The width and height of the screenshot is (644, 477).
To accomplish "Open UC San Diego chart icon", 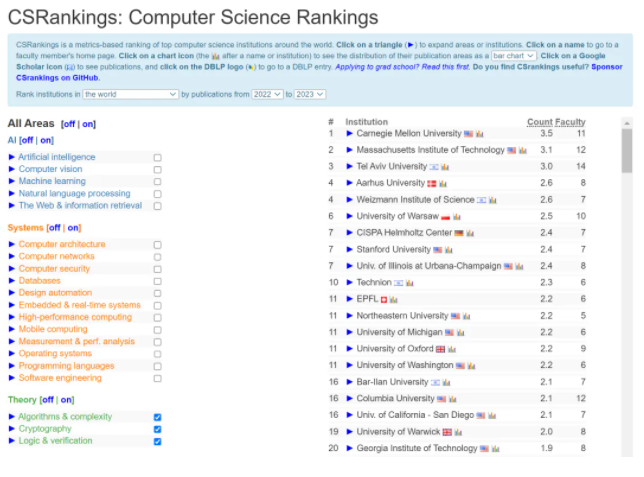I will click(492, 415).
